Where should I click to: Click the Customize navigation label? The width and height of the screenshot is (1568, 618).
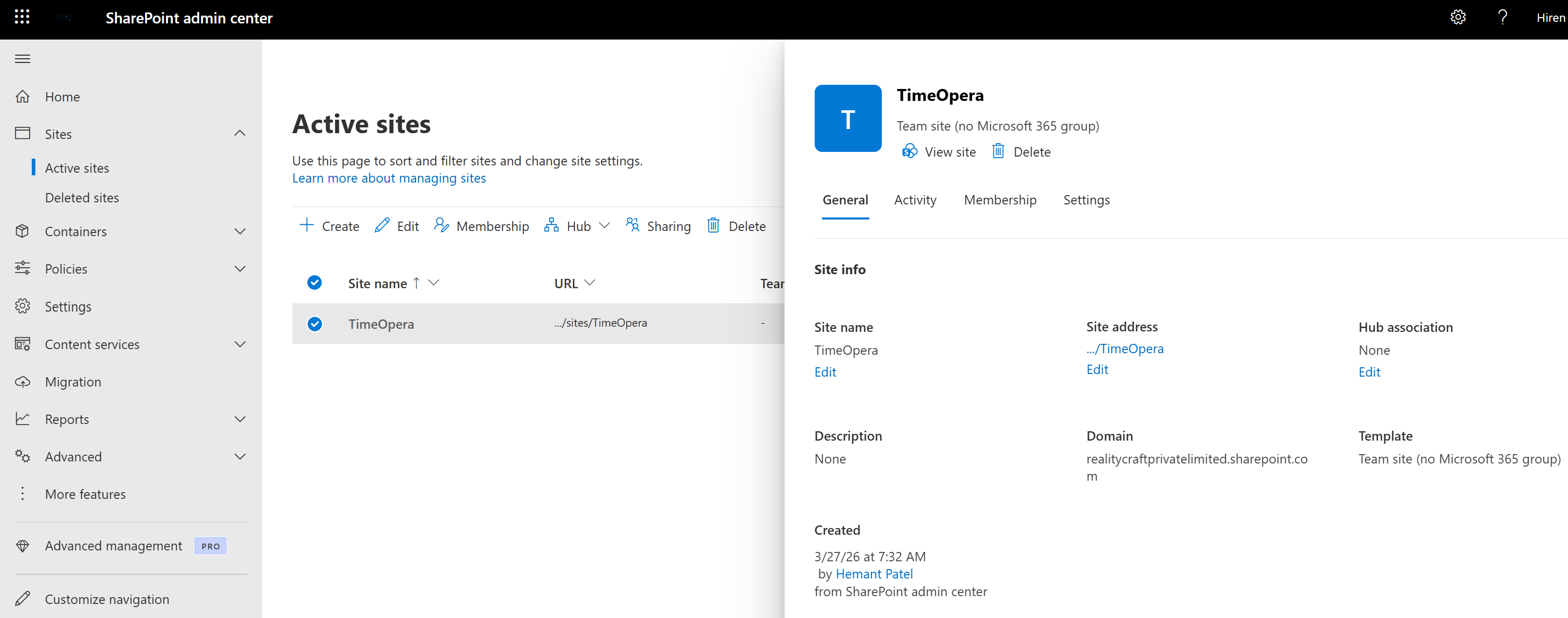(x=107, y=600)
